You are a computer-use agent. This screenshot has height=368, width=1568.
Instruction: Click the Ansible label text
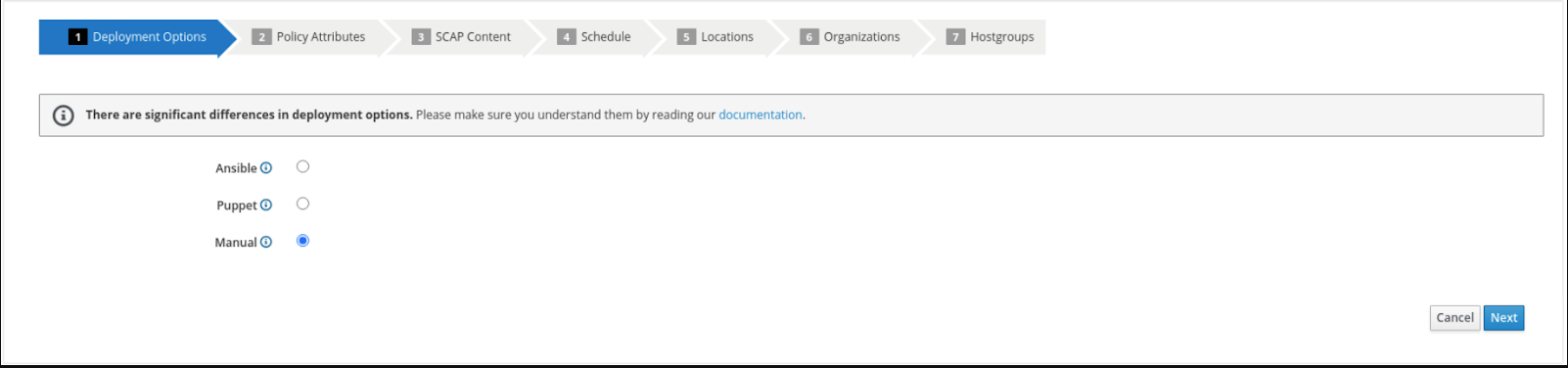(236, 168)
